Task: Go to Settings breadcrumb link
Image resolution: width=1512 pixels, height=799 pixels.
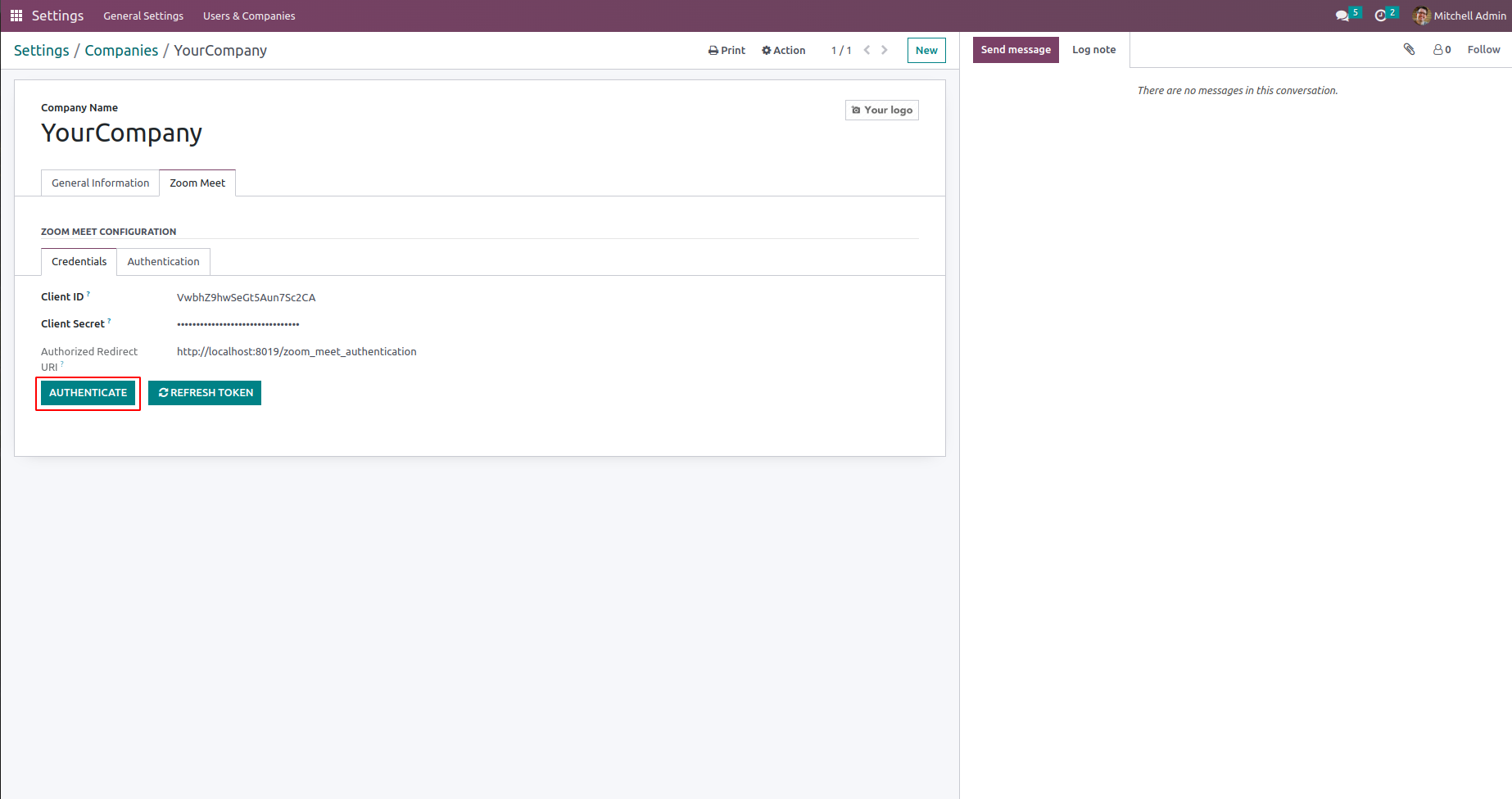Action: pos(42,50)
